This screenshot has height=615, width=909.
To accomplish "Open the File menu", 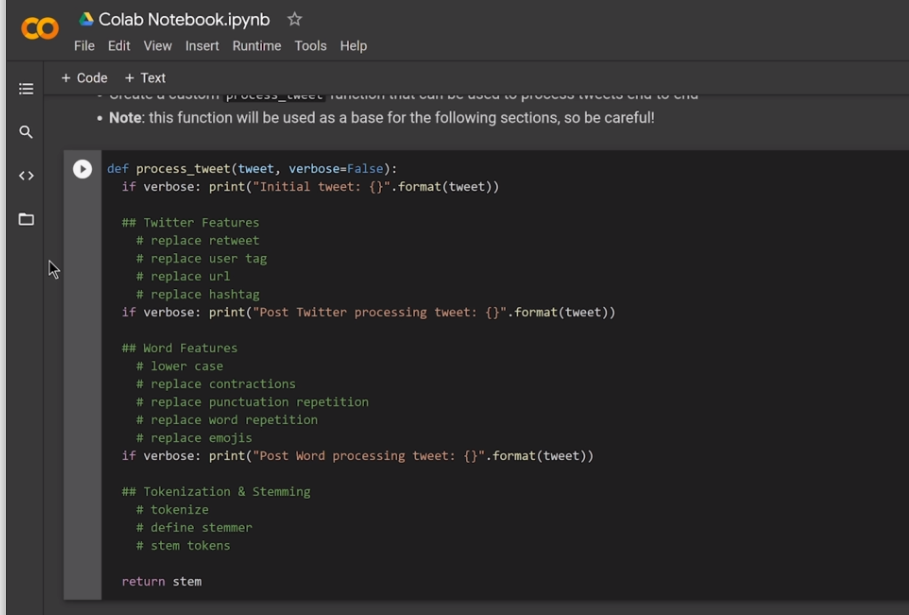I will tap(84, 46).
